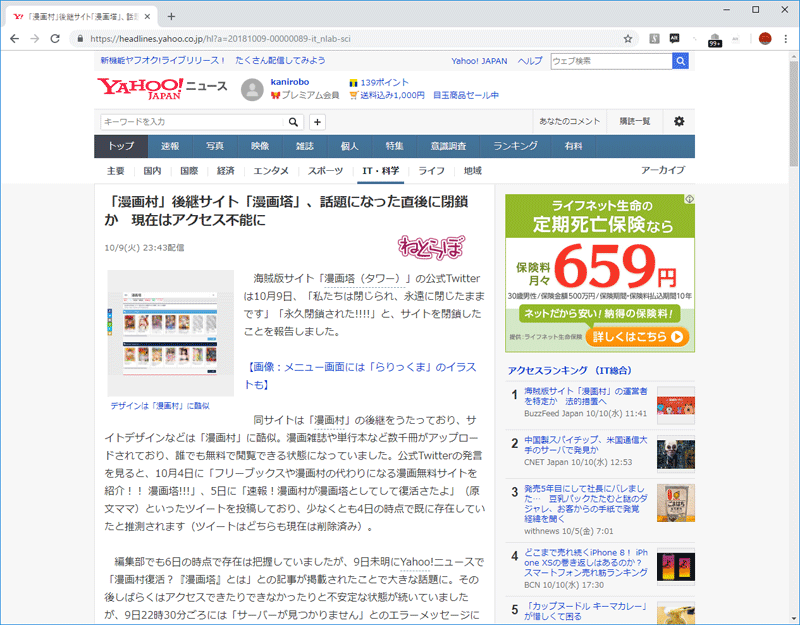Click the URL address bar
The height and width of the screenshot is (625, 800).
352,39
